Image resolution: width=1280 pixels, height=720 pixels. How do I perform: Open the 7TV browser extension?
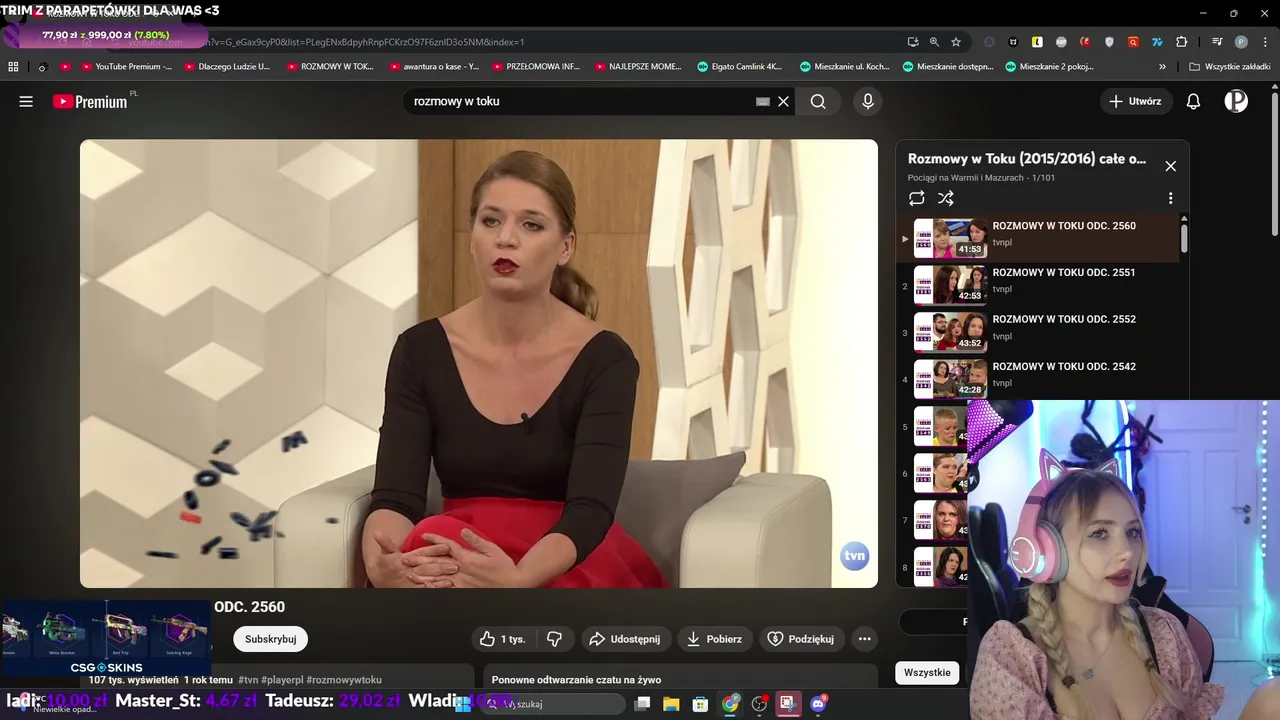click(x=1157, y=42)
